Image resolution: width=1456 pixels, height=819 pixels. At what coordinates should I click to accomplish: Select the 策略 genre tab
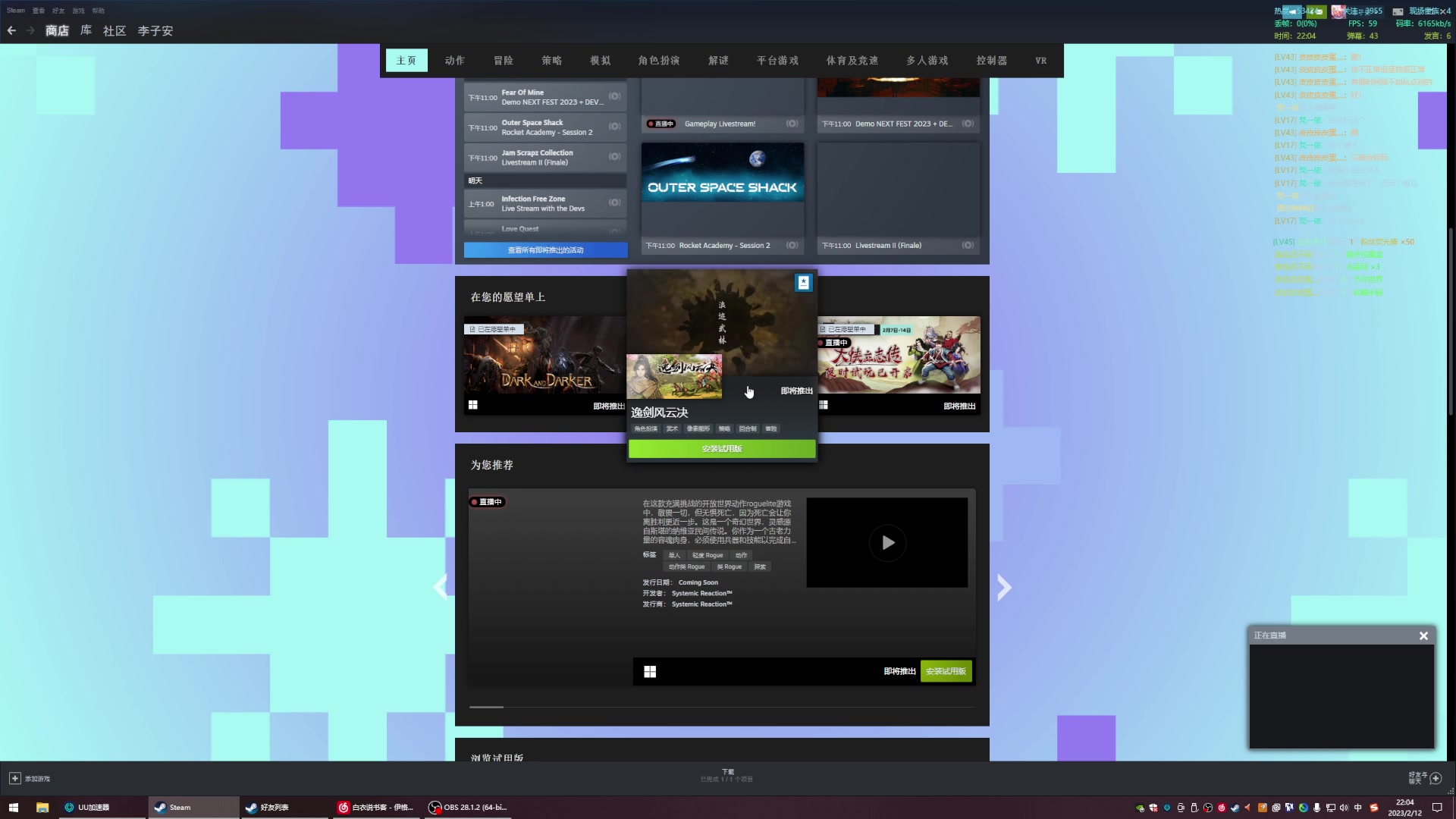(x=552, y=61)
